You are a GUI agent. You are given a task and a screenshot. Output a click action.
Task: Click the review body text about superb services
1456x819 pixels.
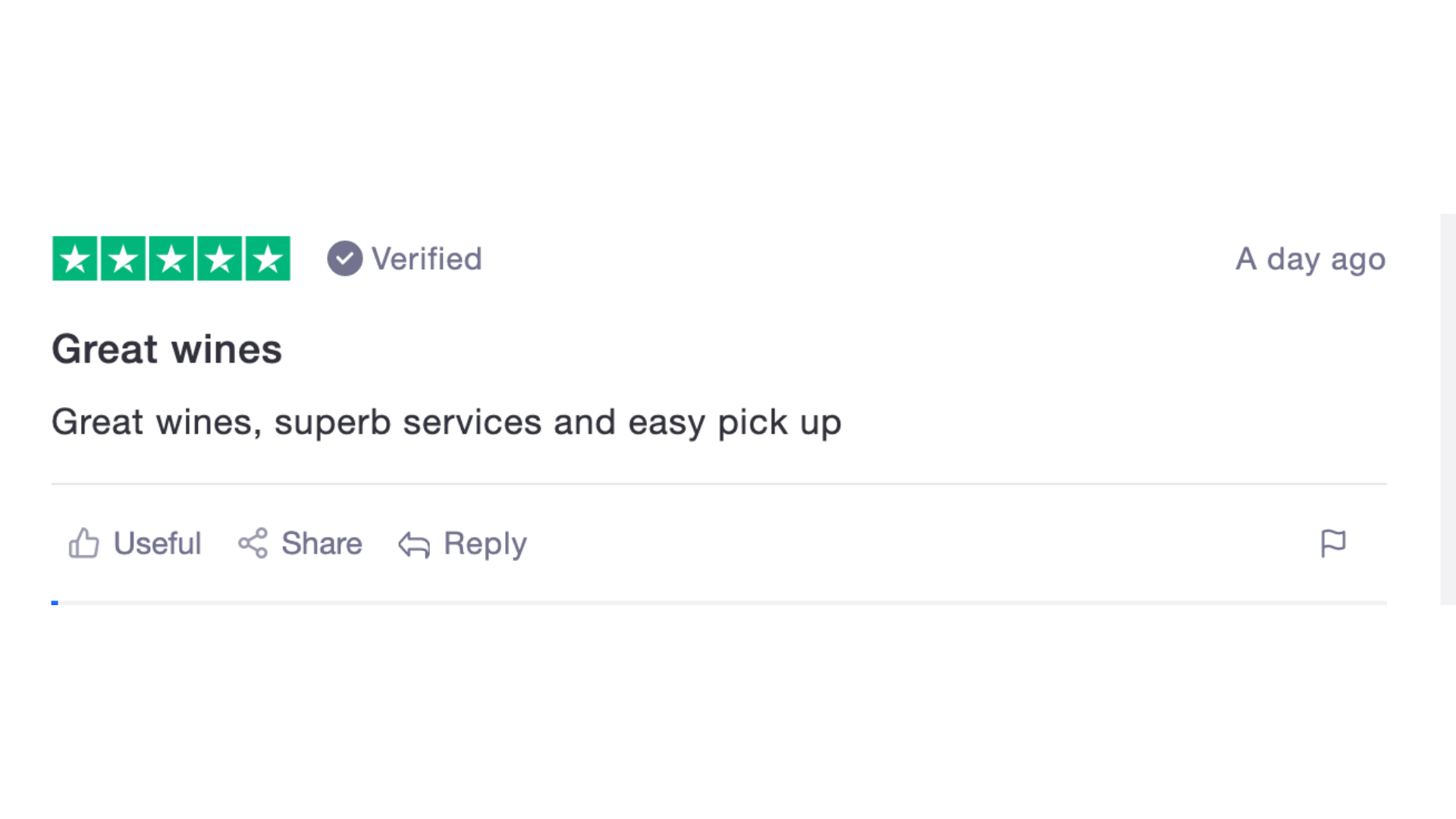446,422
